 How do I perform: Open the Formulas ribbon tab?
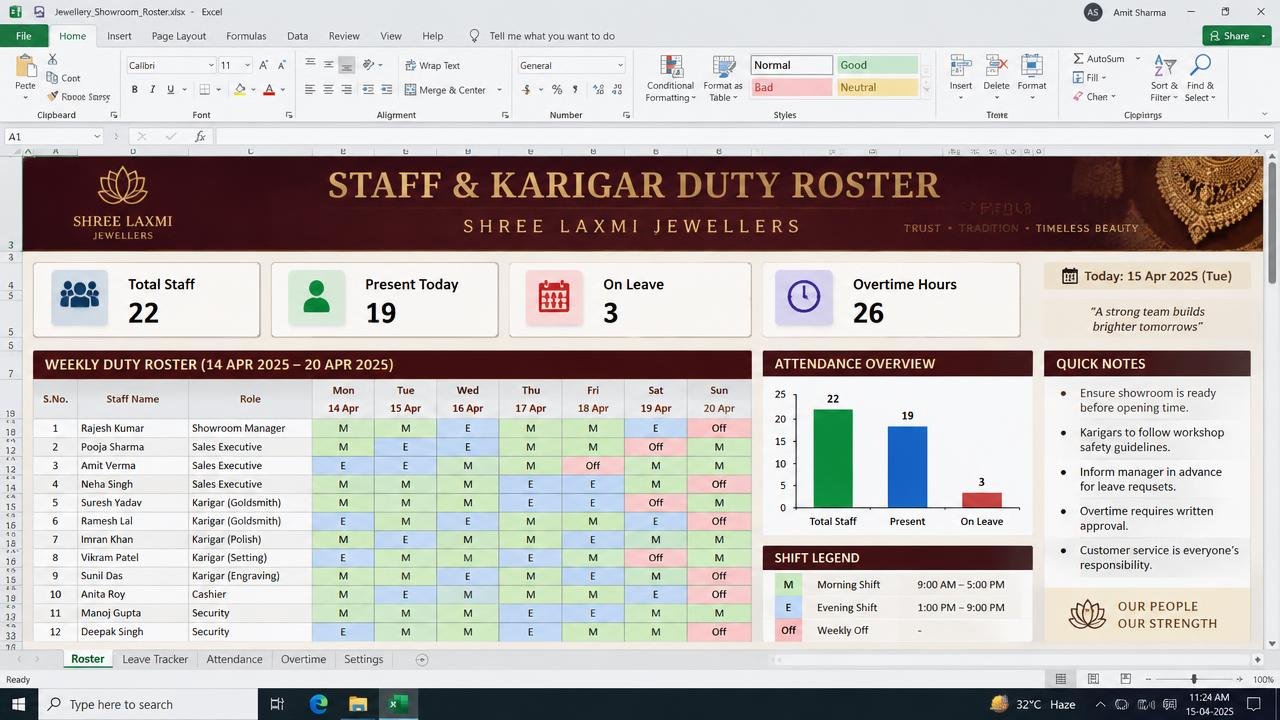246,36
